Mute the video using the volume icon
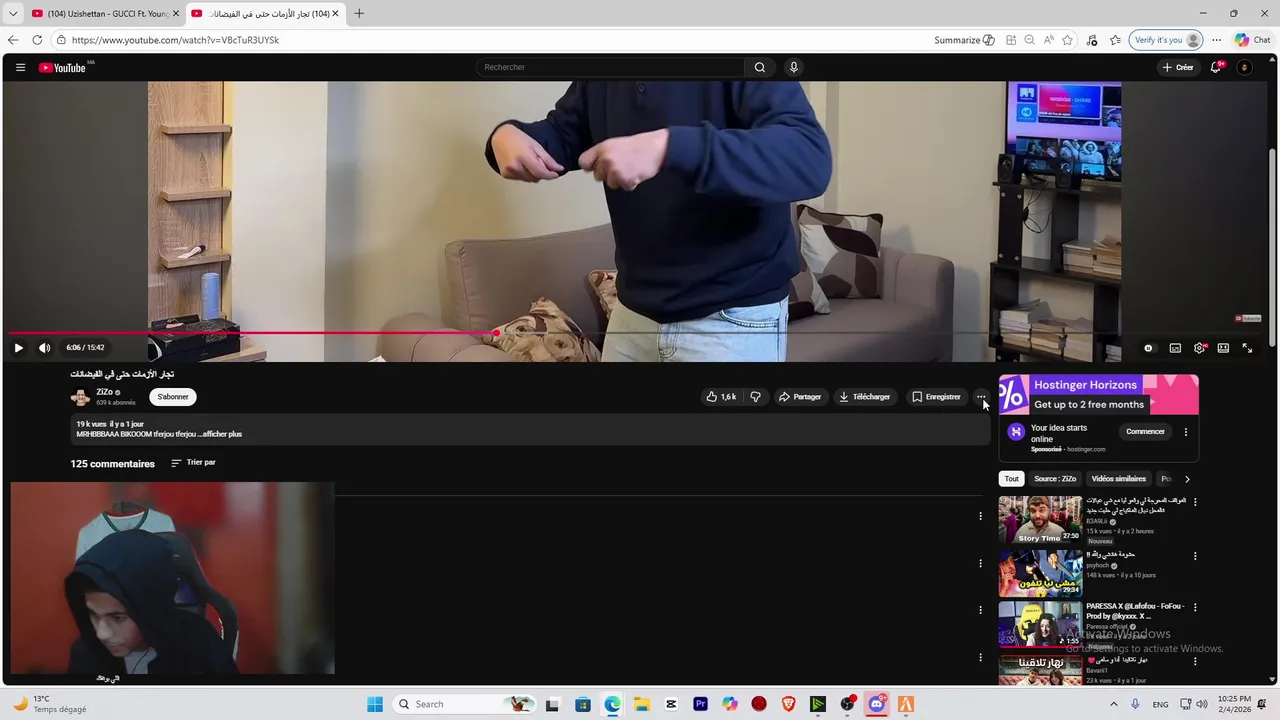The width and height of the screenshot is (1280, 720). tap(44, 348)
